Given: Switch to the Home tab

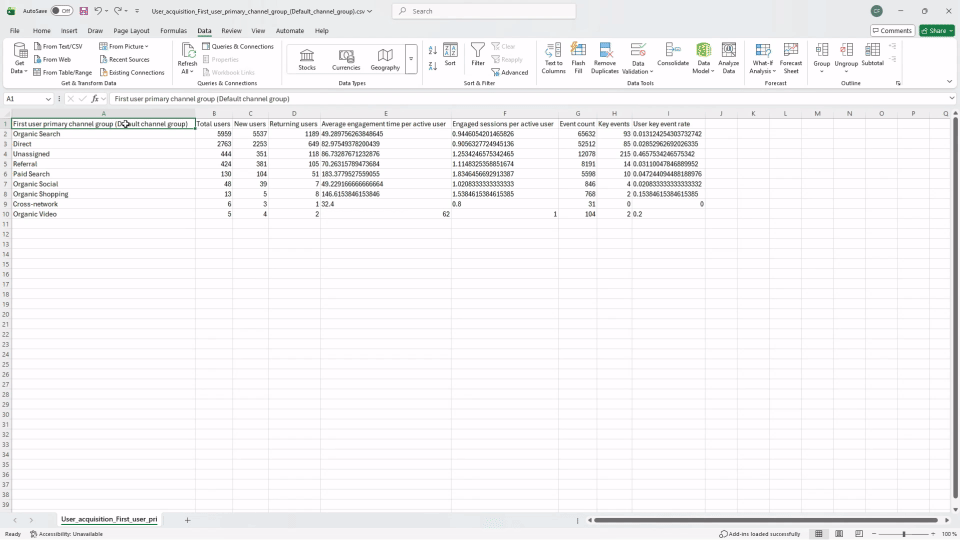Looking at the screenshot, I should 42,31.
